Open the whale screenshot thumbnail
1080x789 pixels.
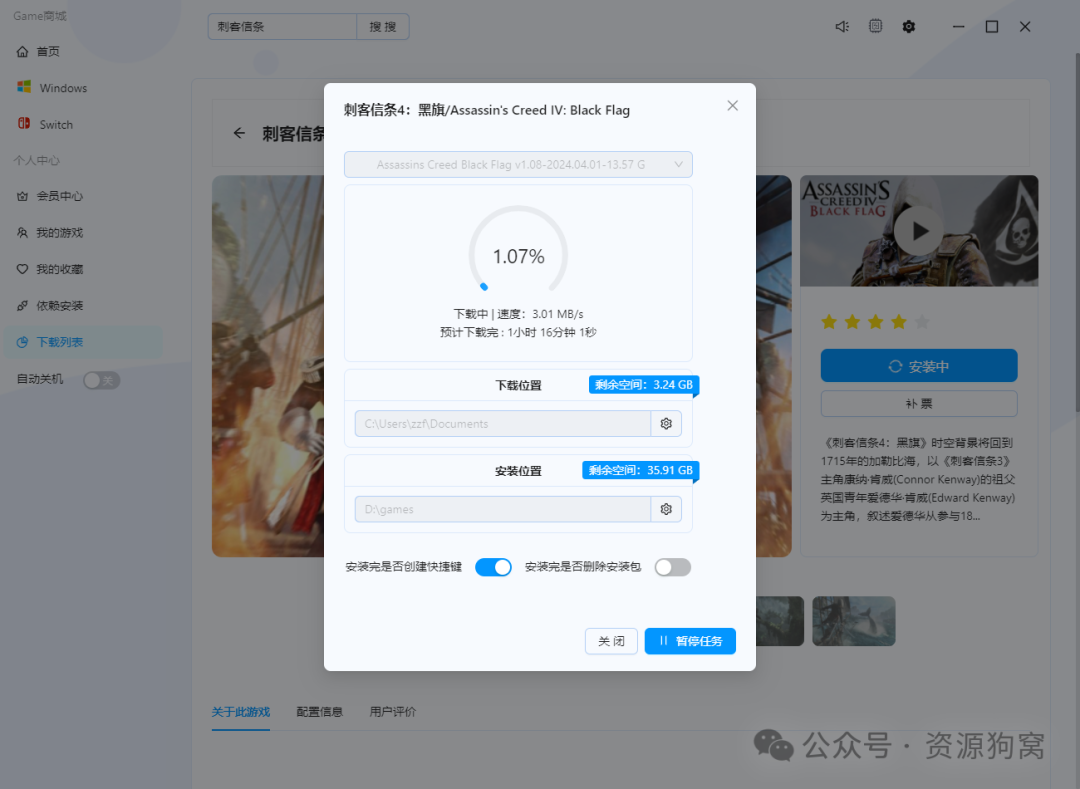853,621
